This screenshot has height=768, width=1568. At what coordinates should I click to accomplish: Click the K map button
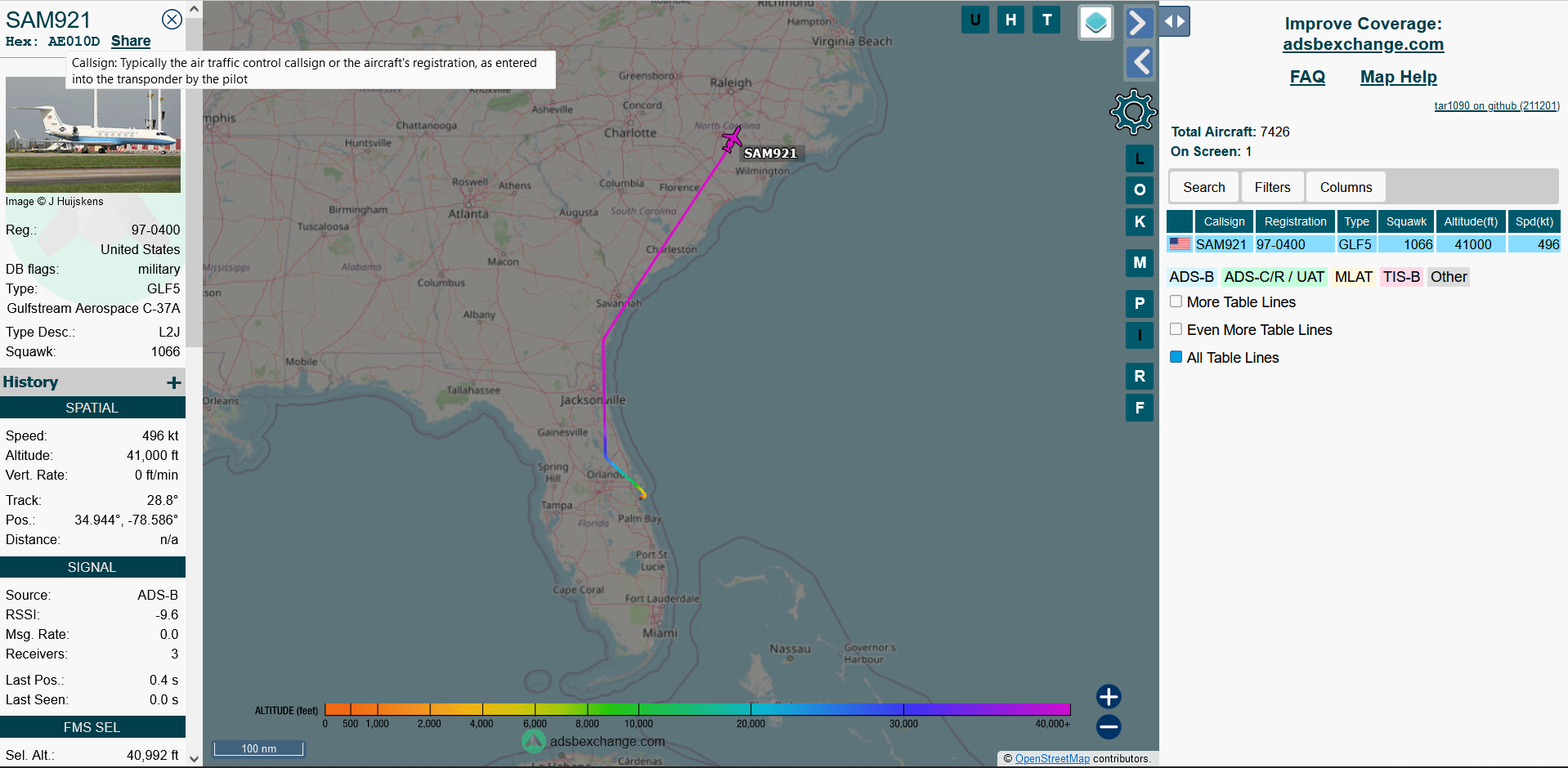(x=1140, y=221)
